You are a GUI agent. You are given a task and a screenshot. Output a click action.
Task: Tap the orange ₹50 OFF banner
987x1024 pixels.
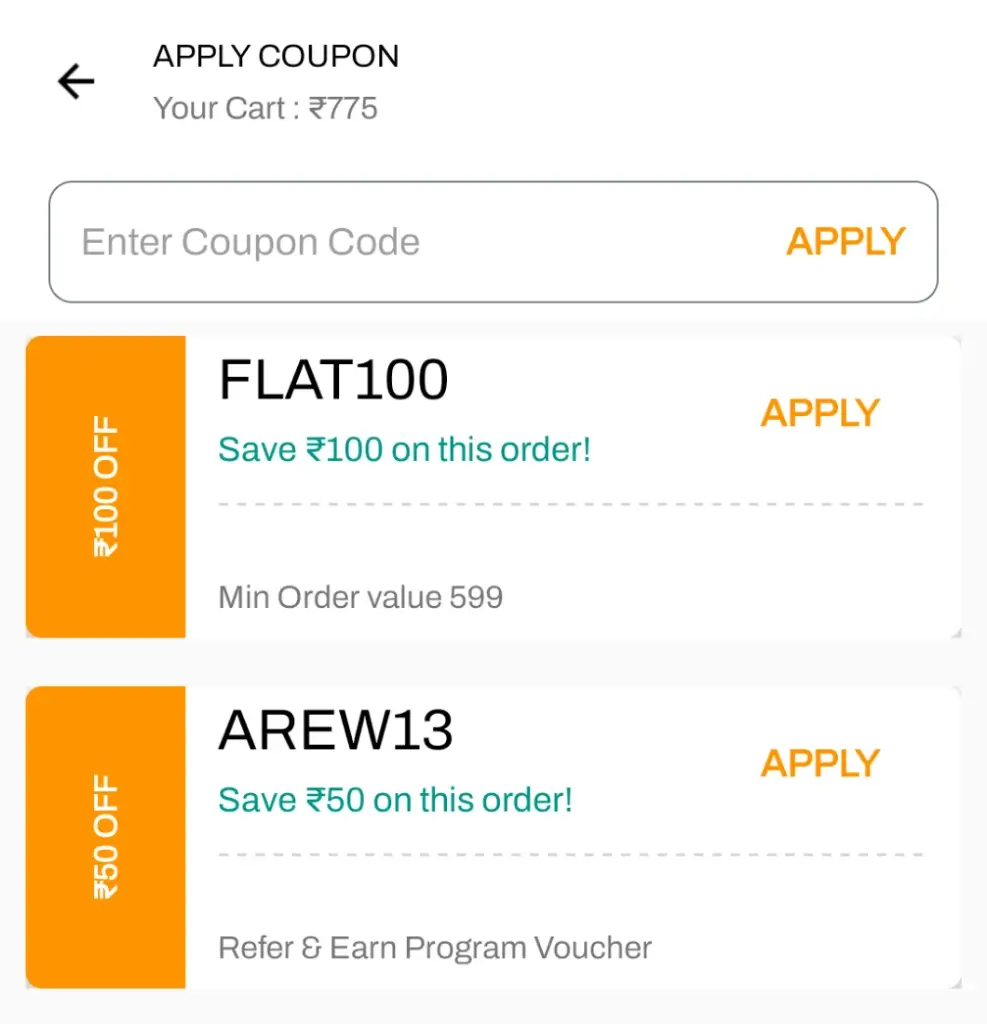[x=106, y=837]
